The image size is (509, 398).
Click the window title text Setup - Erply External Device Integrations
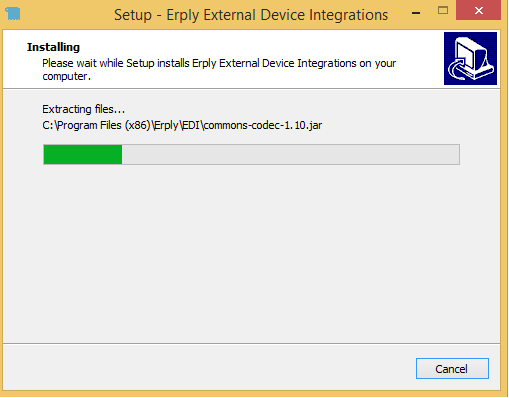coord(251,15)
